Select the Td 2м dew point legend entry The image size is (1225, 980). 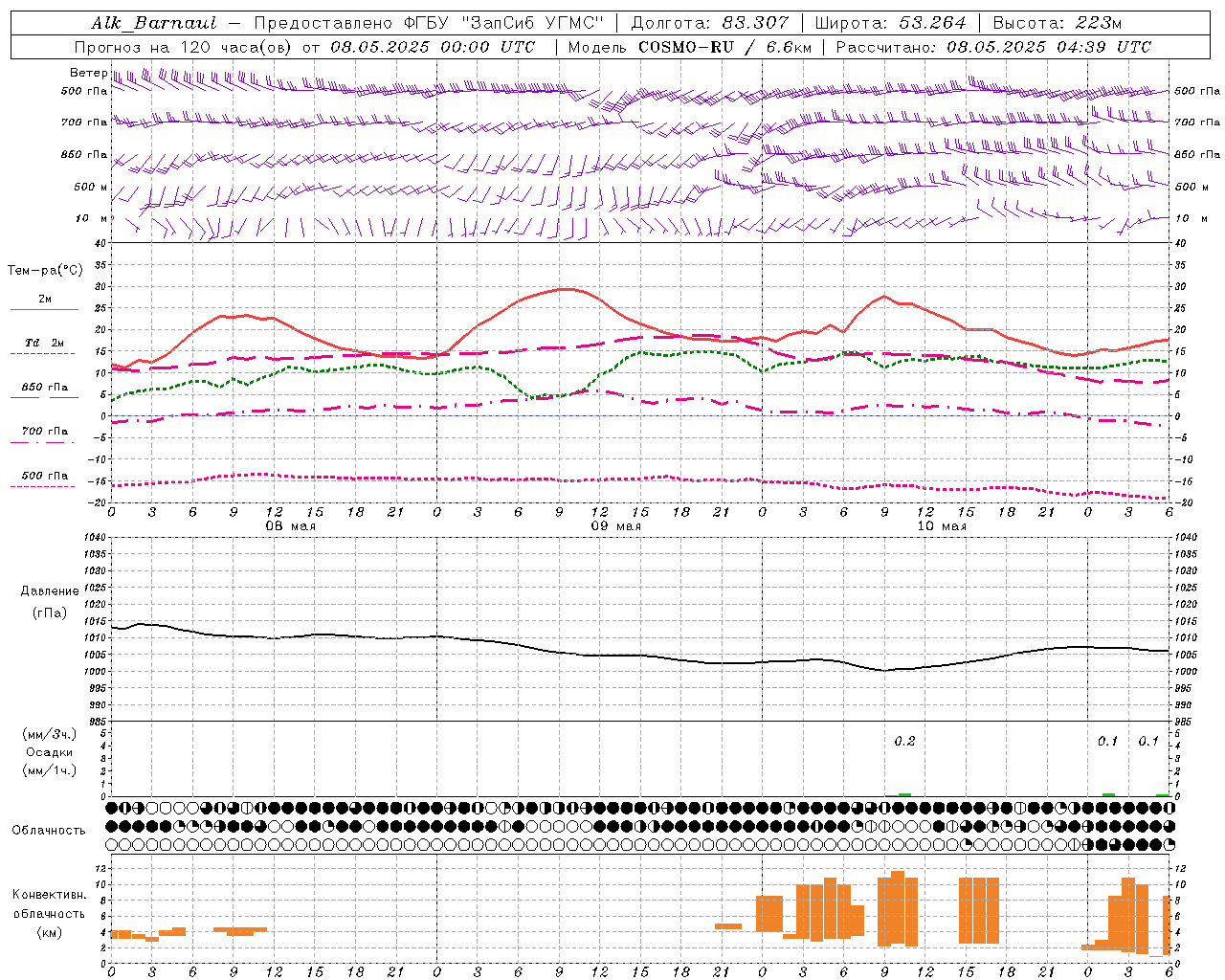(x=45, y=343)
